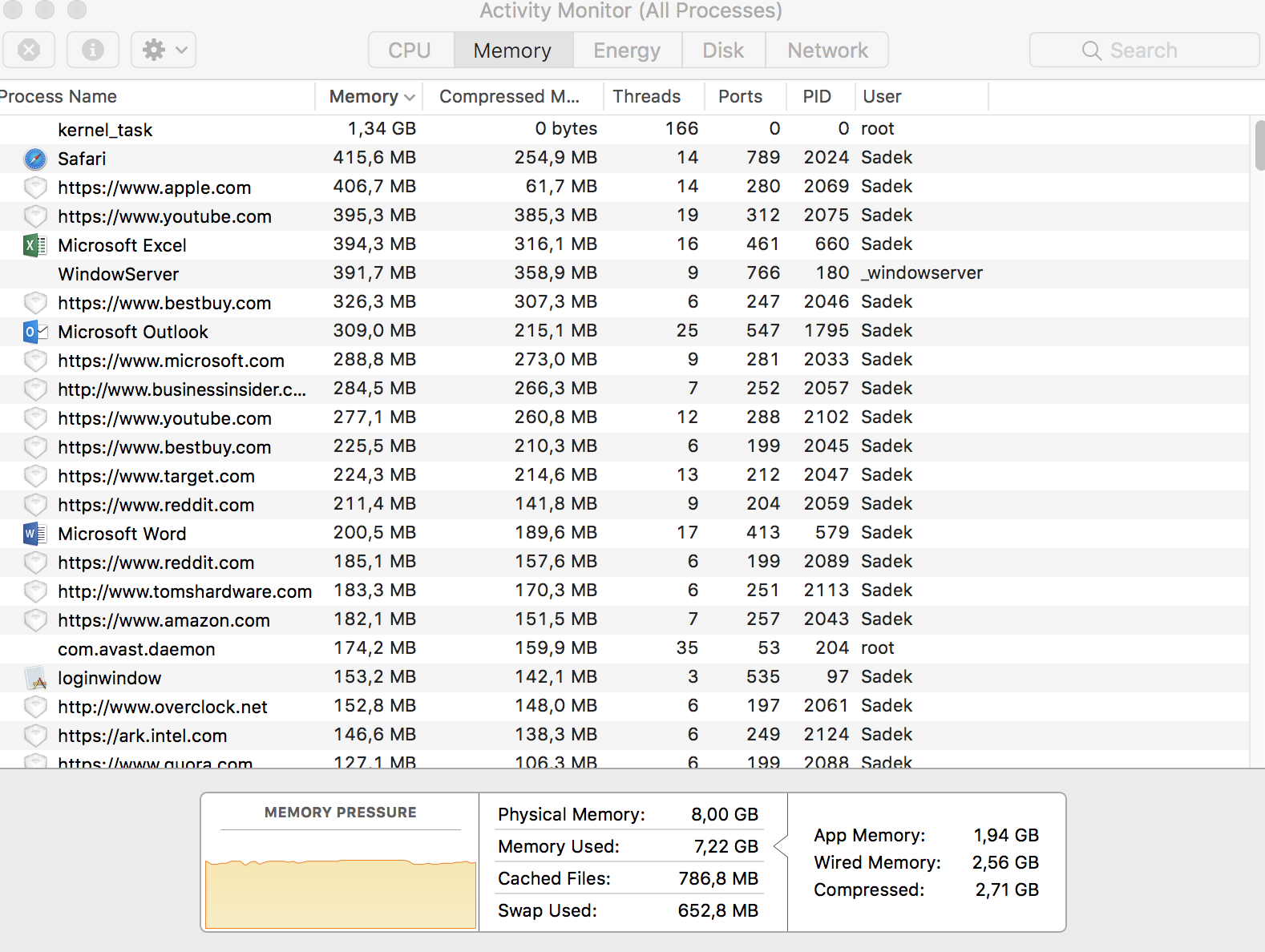Screen dimensions: 1265x952
Task: Sort by the Threads column header
Action: click(x=654, y=97)
